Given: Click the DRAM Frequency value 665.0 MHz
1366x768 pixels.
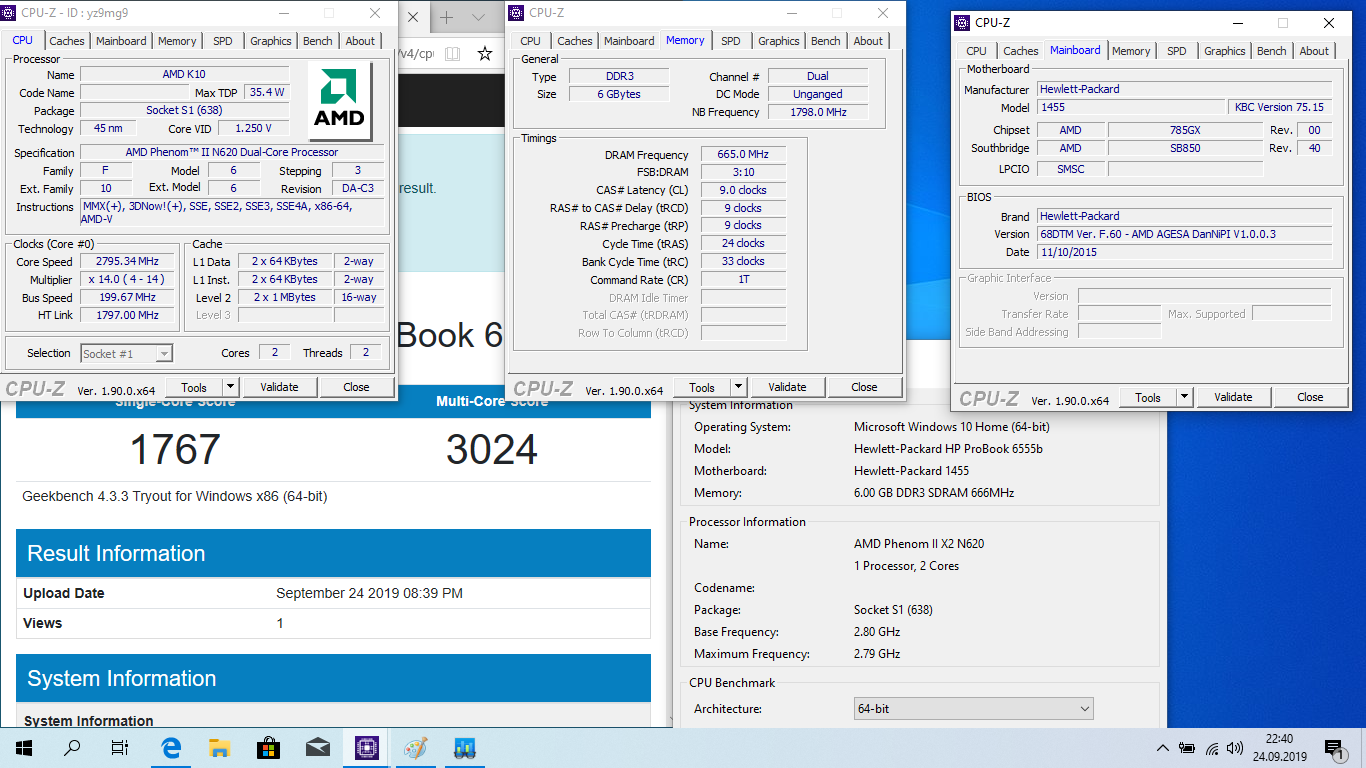Looking at the screenshot, I should [743, 155].
